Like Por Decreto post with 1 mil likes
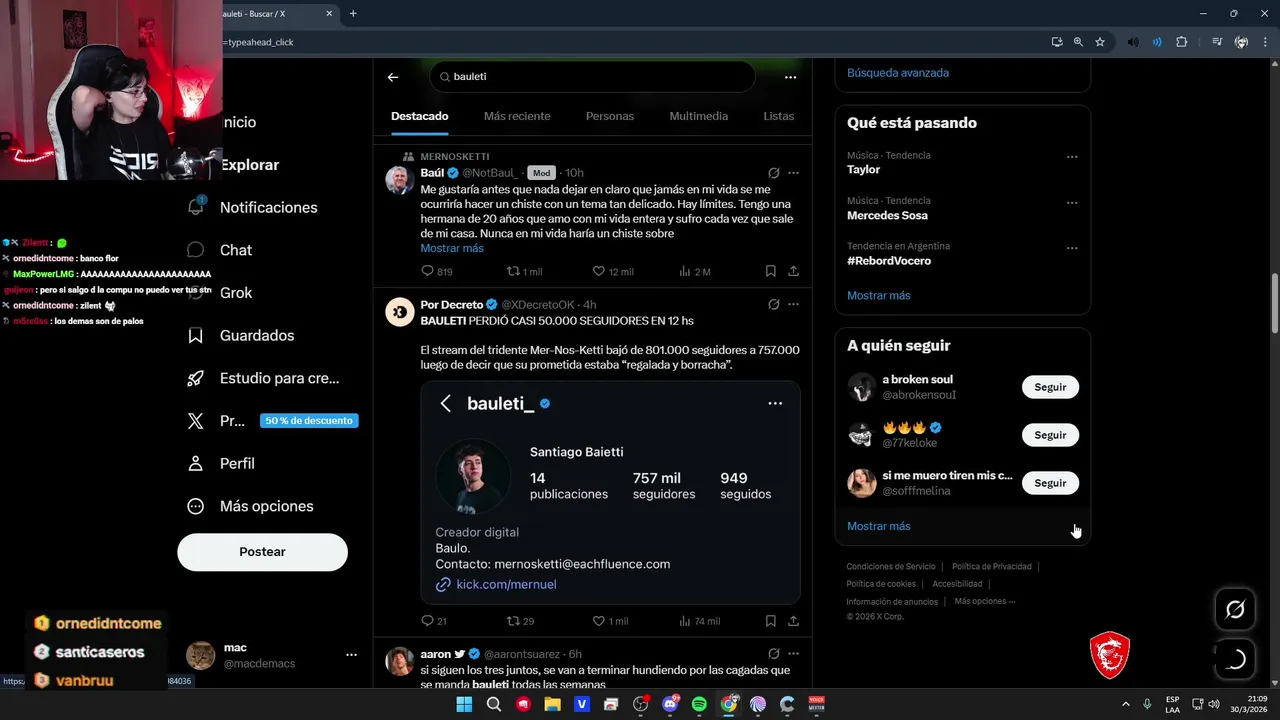The height and width of the screenshot is (720, 1280). (611, 621)
